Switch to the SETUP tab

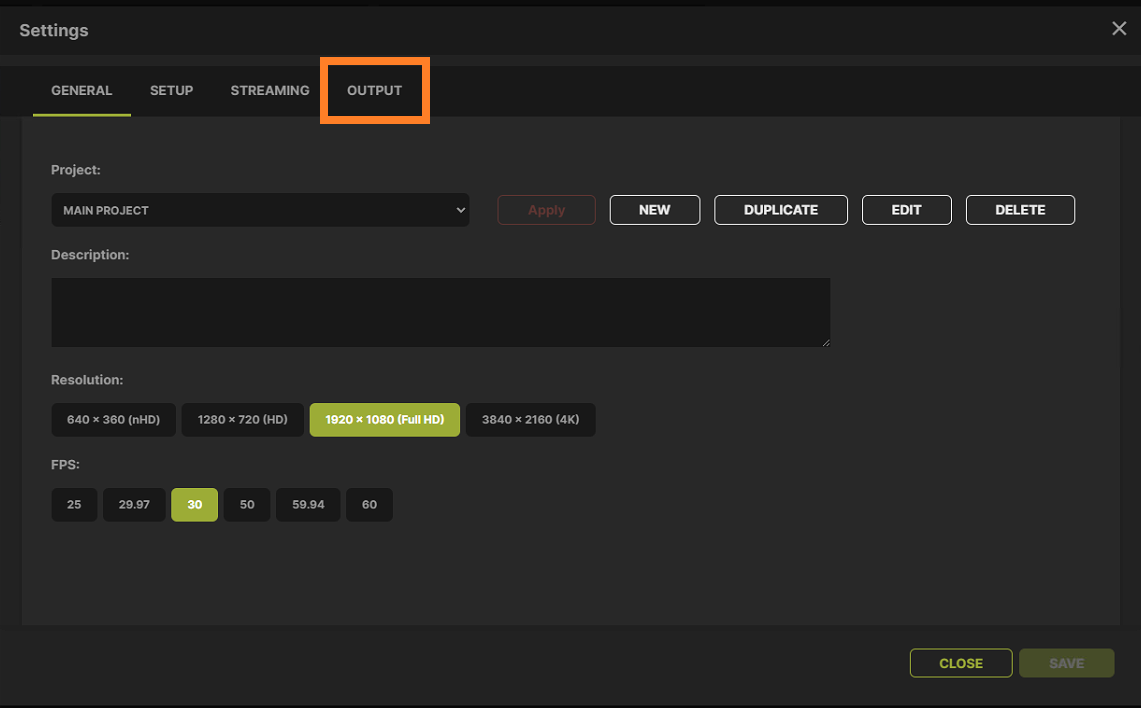click(171, 90)
